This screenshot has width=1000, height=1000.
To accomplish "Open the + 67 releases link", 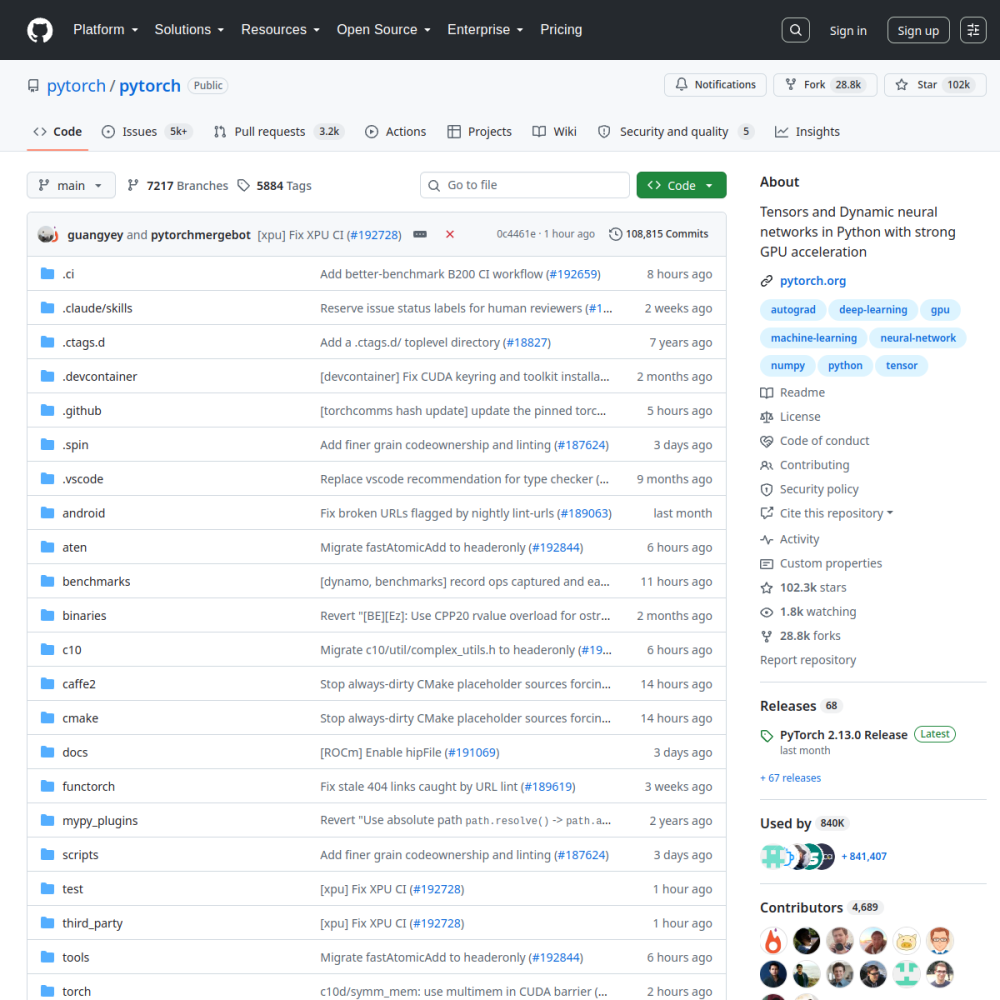I will (x=790, y=779).
